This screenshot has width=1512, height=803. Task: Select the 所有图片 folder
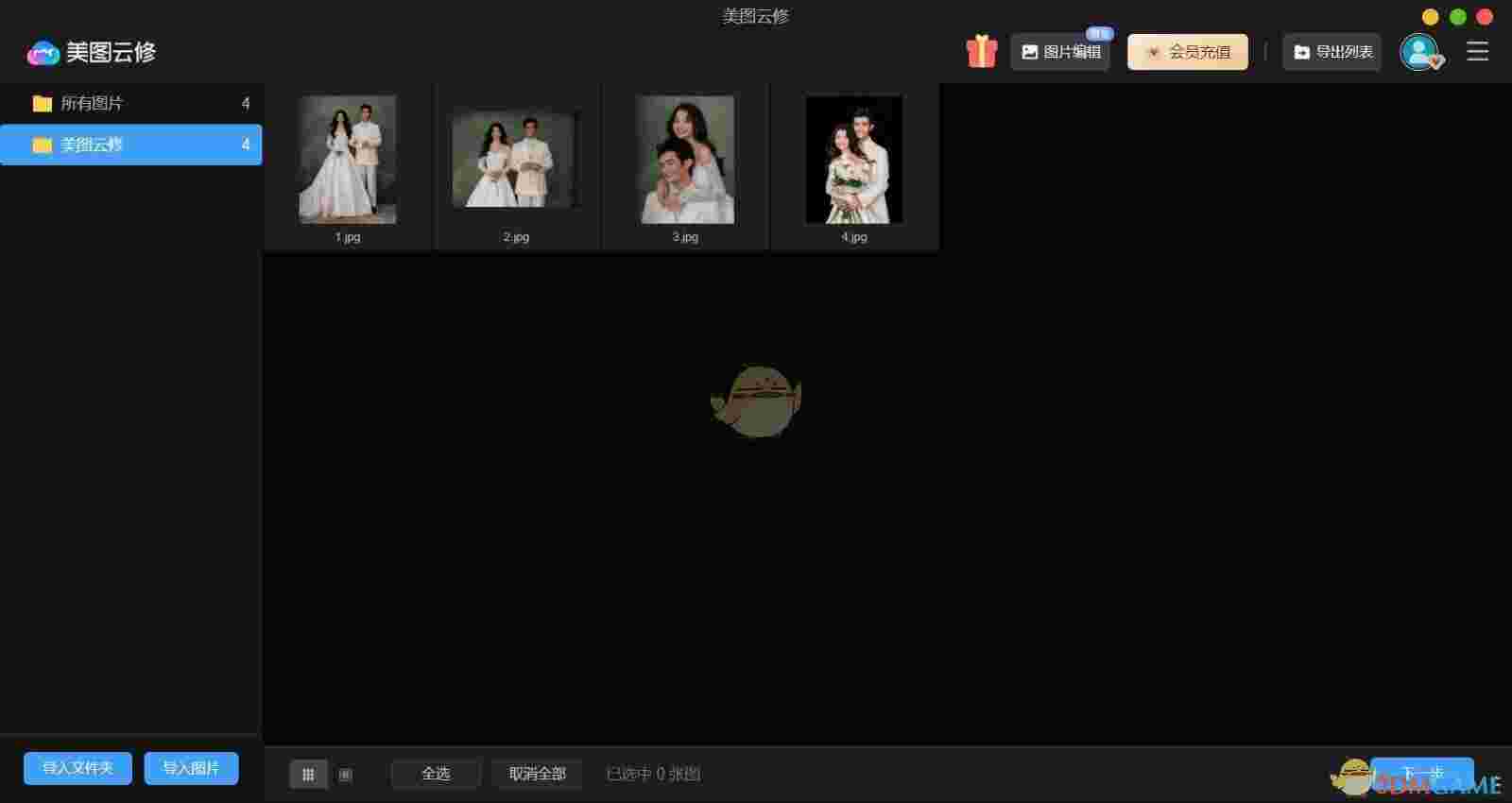(131, 103)
